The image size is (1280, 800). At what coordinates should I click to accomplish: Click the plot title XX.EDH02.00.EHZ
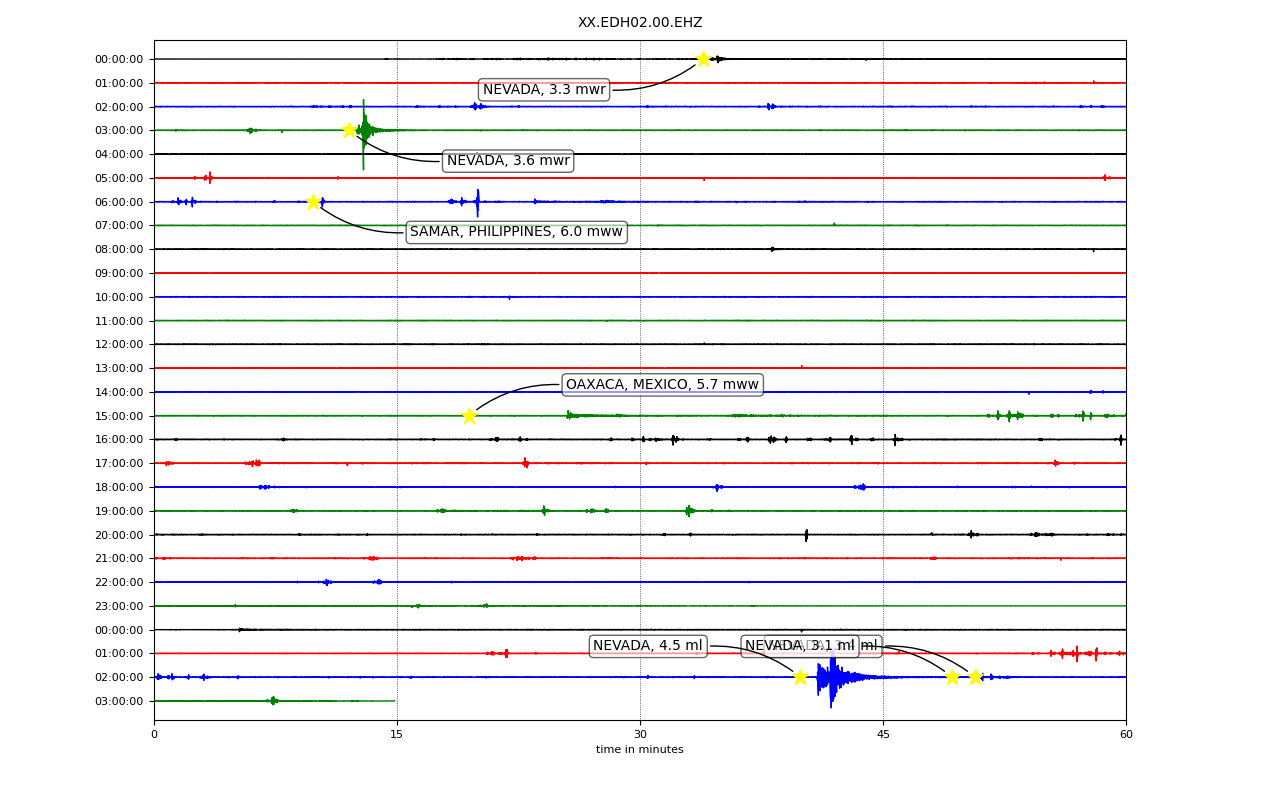click(640, 22)
